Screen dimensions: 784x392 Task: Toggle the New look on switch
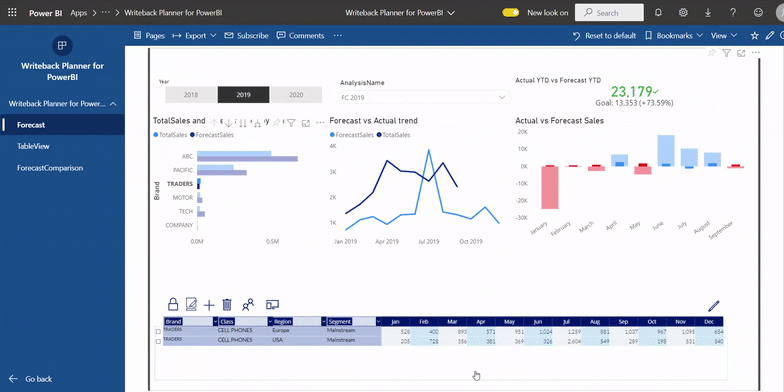click(x=510, y=12)
